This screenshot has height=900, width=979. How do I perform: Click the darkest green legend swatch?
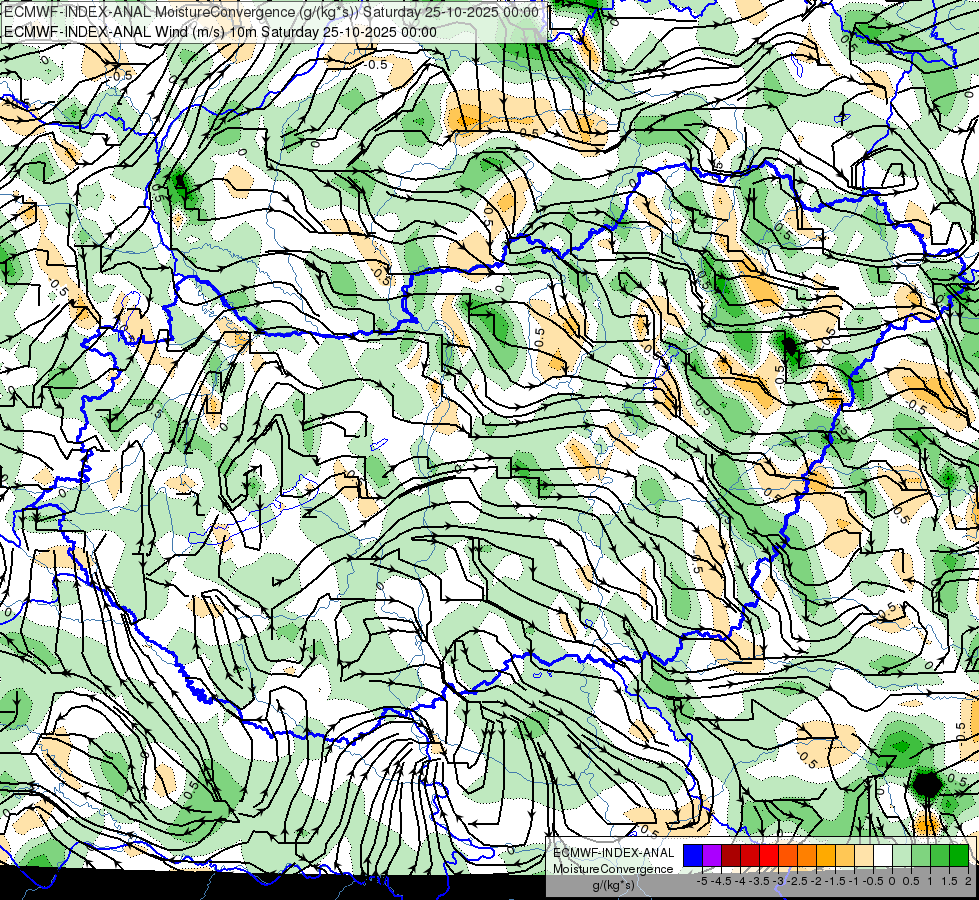pos(959,856)
